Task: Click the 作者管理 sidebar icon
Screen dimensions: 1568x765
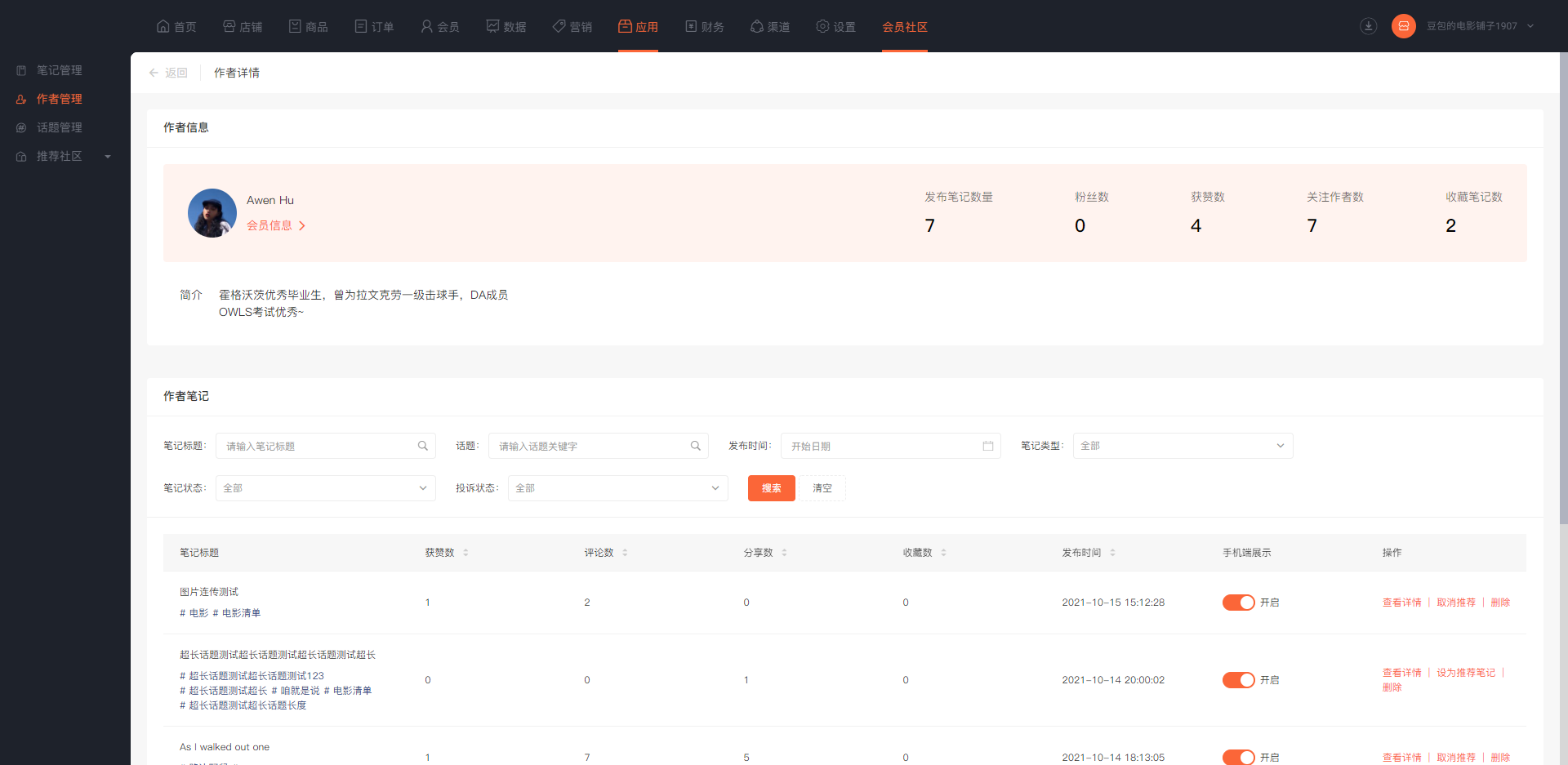Action: (x=21, y=99)
